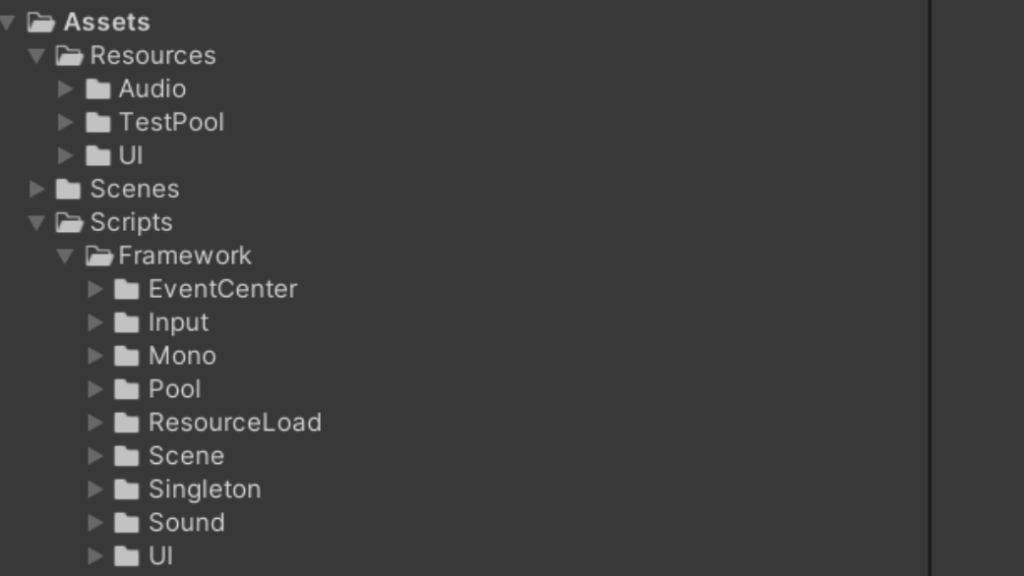
Task: Expand the ResourceLoad folder arrow
Action: tap(95, 422)
